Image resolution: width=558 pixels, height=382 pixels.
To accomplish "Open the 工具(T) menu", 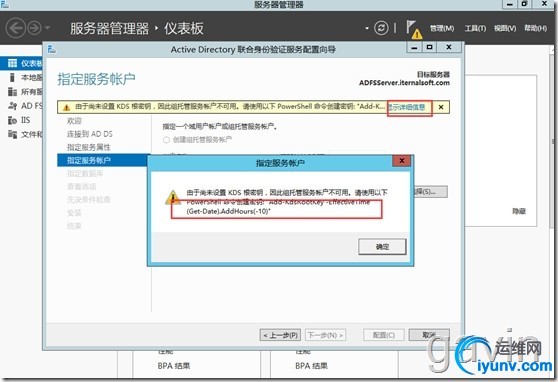I will pos(475,28).
